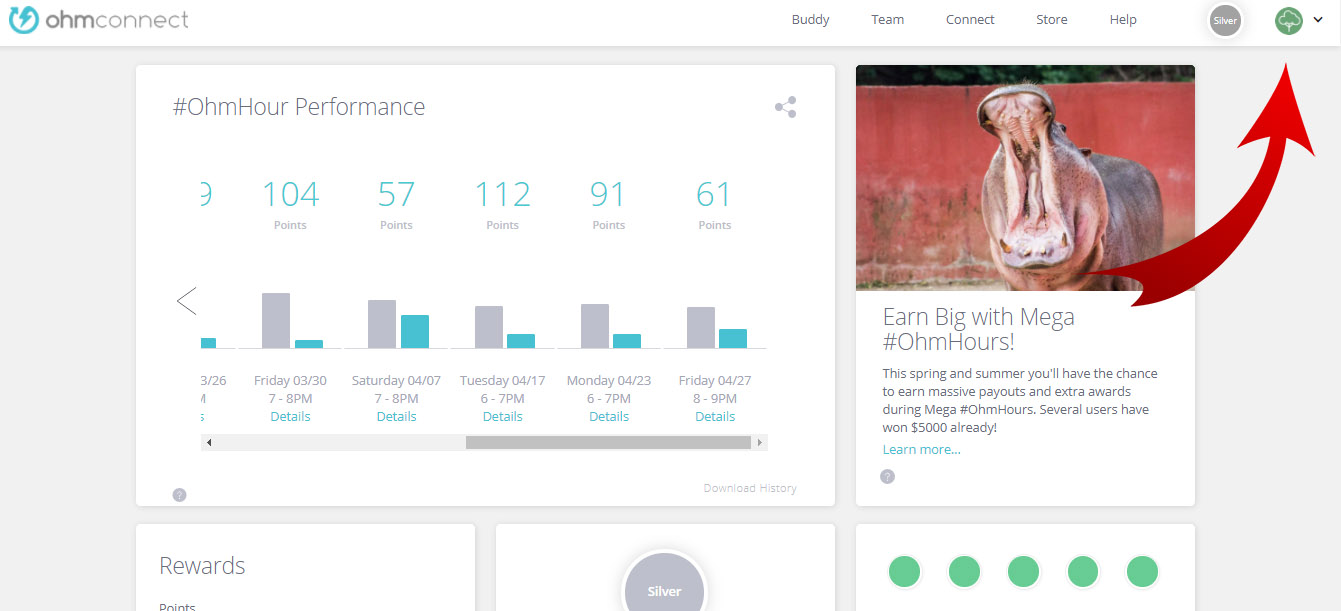Visit the Store page
The image size is (1341, 611).
(1051, 20)
